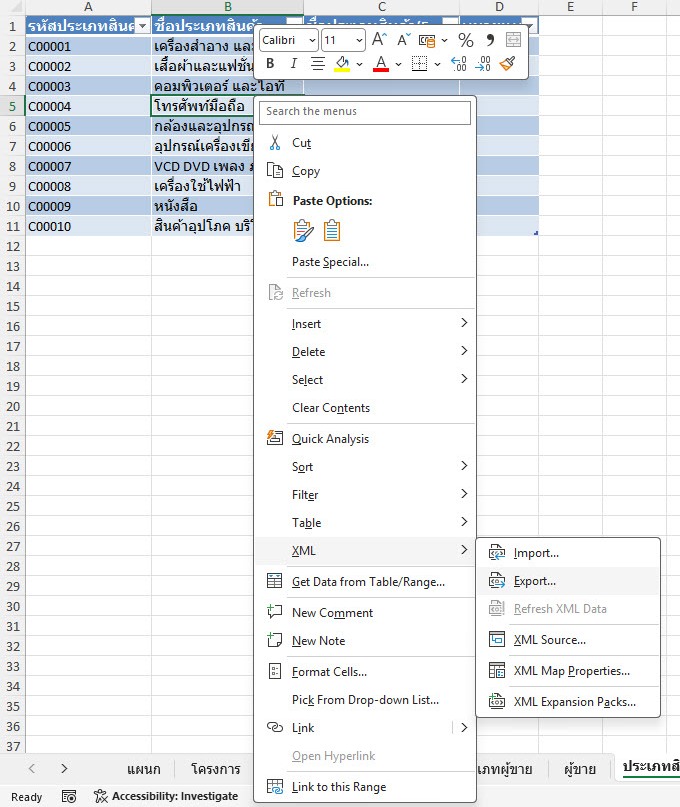Click macro recording status bar icon

[68, 796]
